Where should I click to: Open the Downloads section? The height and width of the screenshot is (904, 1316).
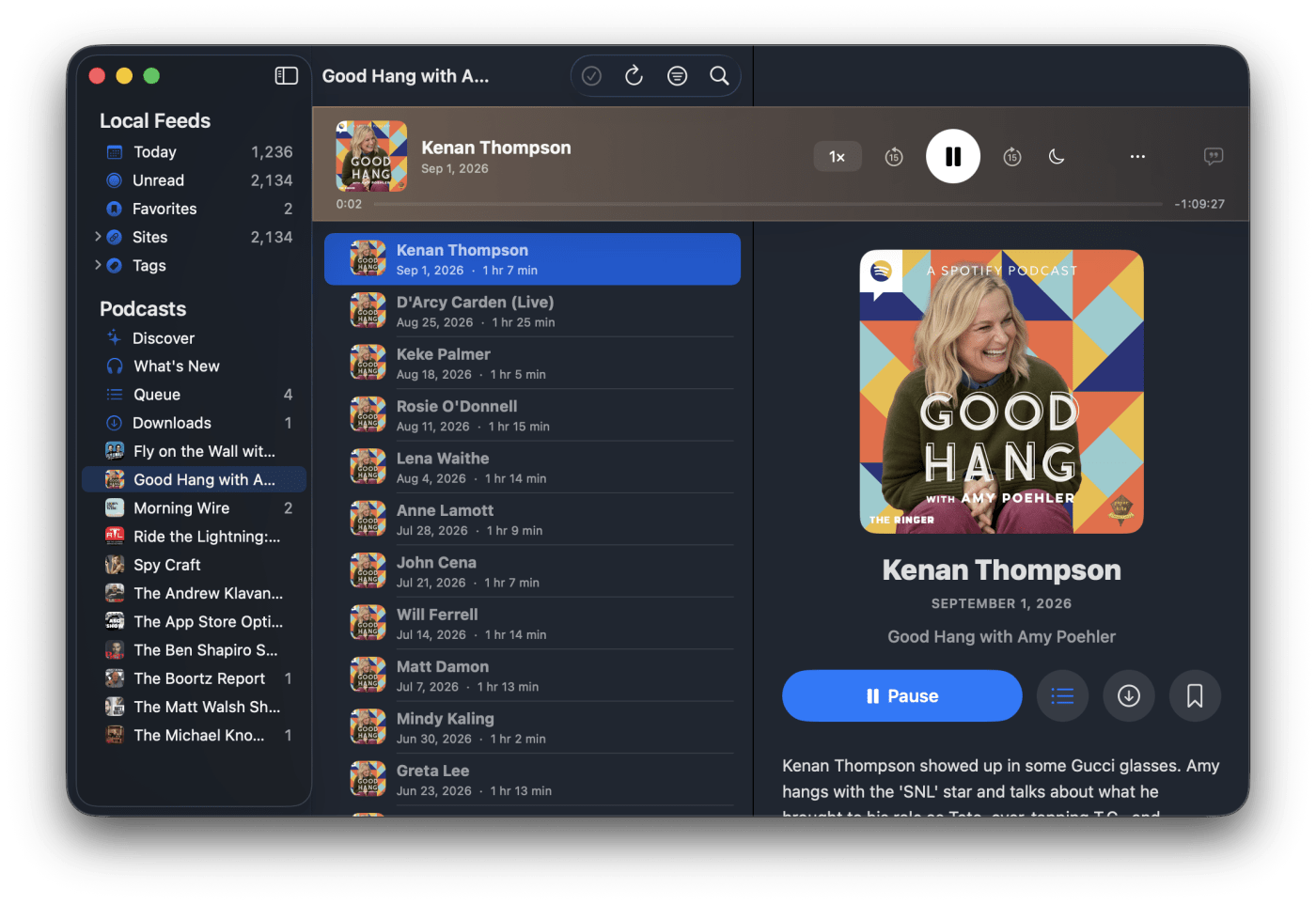pos(195,423)
